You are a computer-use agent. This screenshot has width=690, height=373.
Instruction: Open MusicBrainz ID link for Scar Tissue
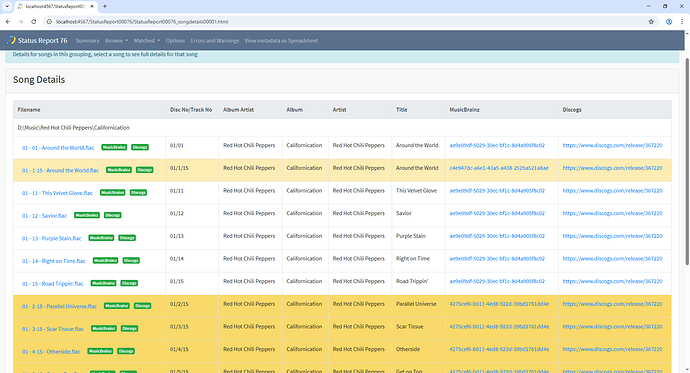tap(499, 326)
